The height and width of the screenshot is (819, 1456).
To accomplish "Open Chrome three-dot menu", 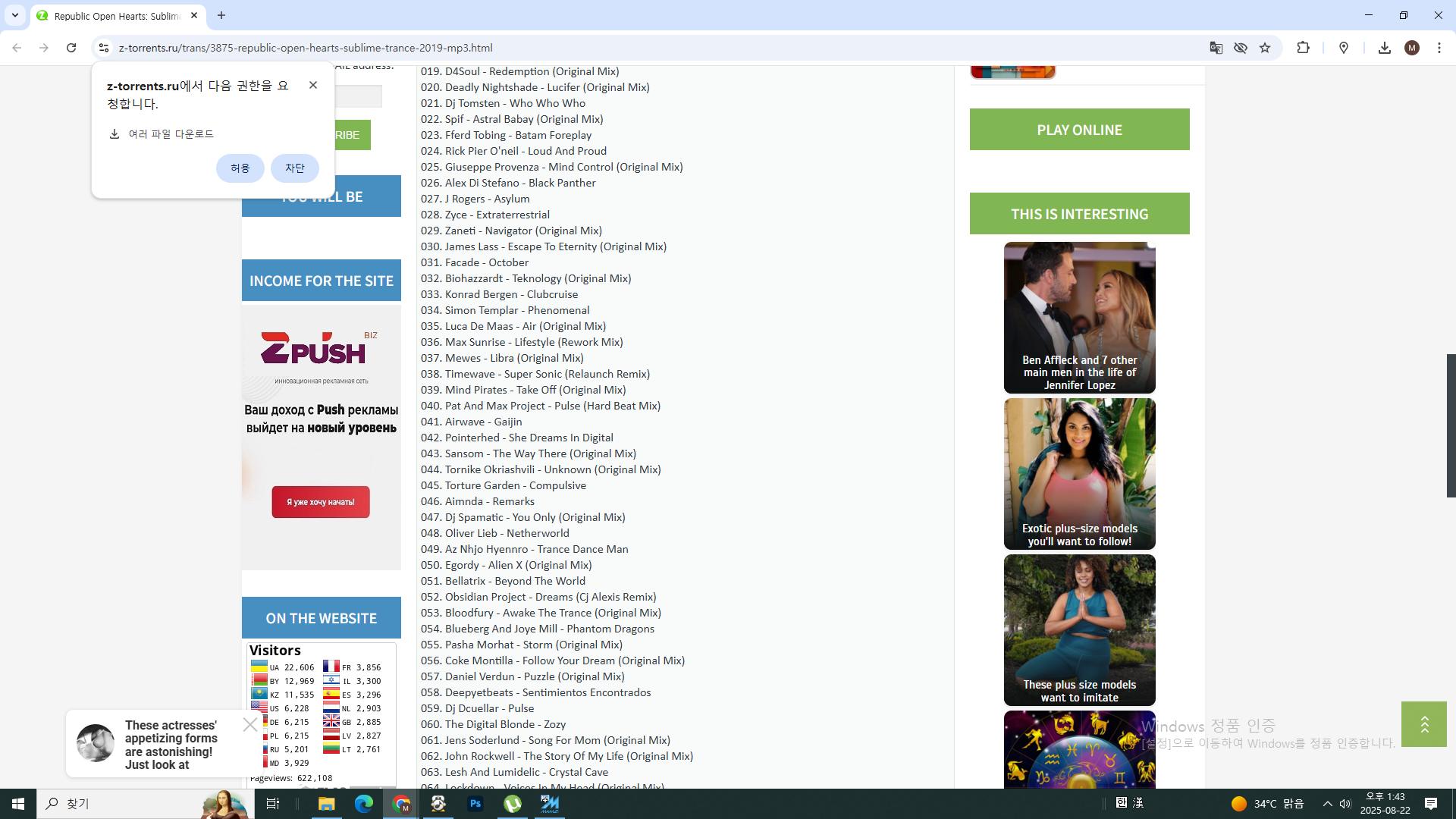I will point(1439,48).
